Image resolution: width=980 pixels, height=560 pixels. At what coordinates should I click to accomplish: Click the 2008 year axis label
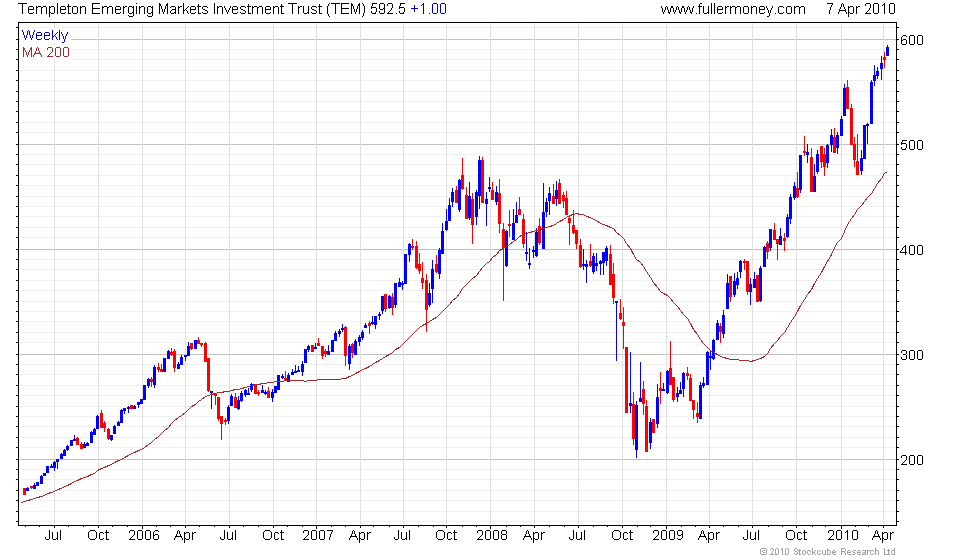click(492, 535)
